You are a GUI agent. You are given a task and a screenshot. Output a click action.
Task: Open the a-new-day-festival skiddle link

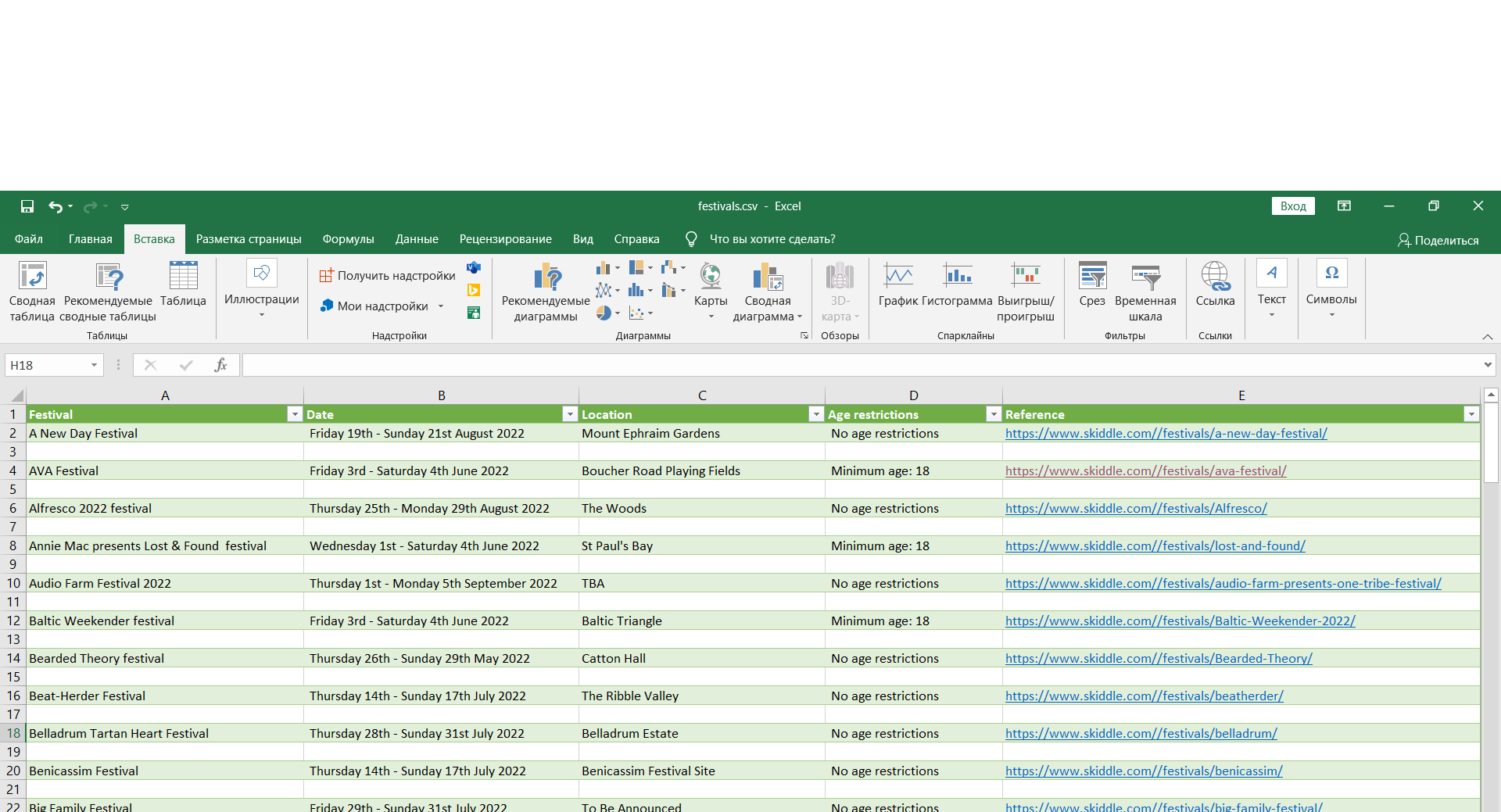[1166, 434]
